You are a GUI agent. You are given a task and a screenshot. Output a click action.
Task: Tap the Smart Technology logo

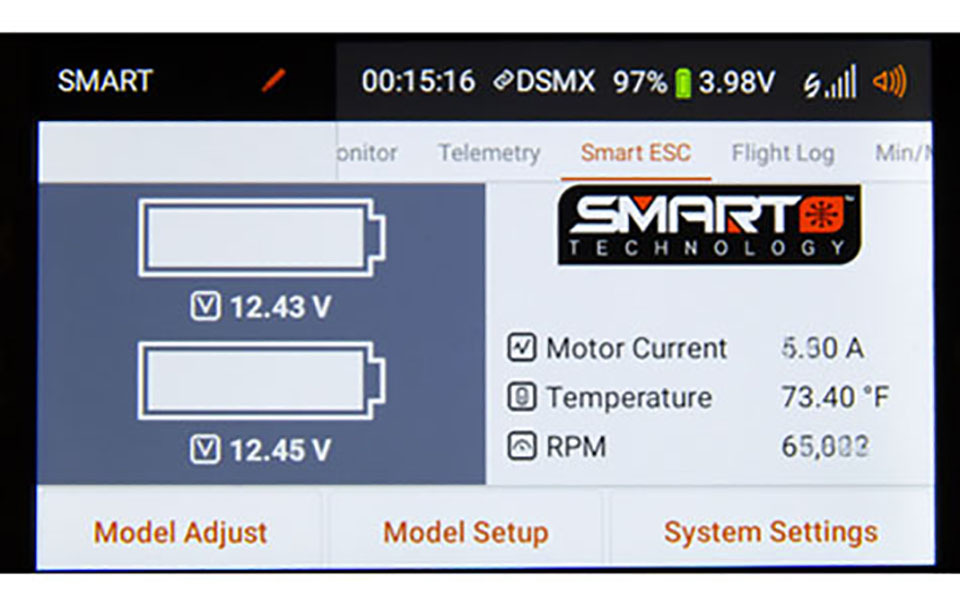(x=709, y=225)
